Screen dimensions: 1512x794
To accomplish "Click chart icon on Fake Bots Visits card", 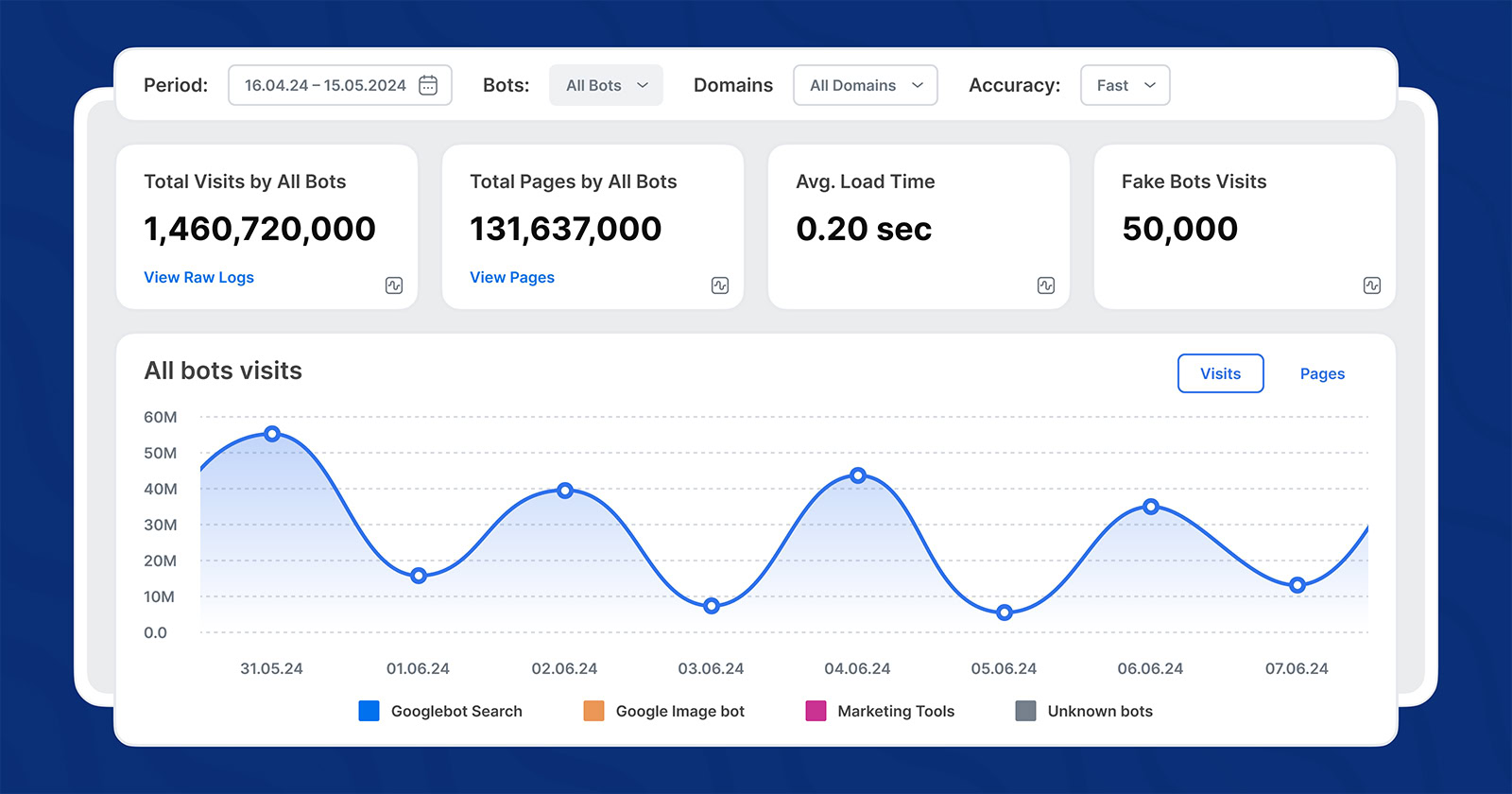I will click(x=1372, y=285).
